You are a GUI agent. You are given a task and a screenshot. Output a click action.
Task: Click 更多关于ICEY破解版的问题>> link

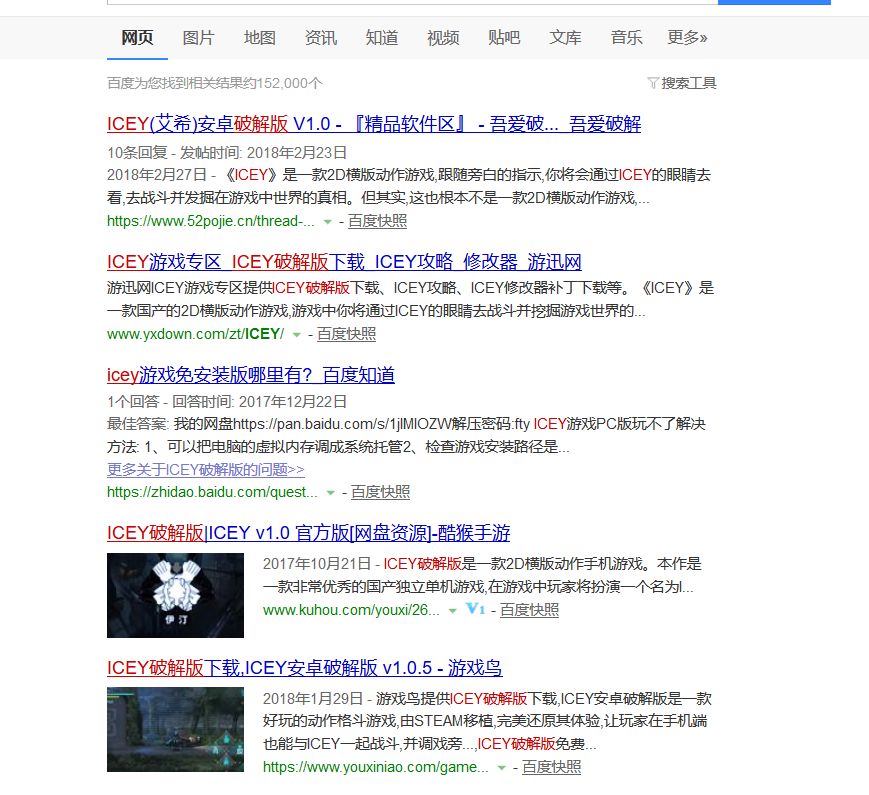206,470
